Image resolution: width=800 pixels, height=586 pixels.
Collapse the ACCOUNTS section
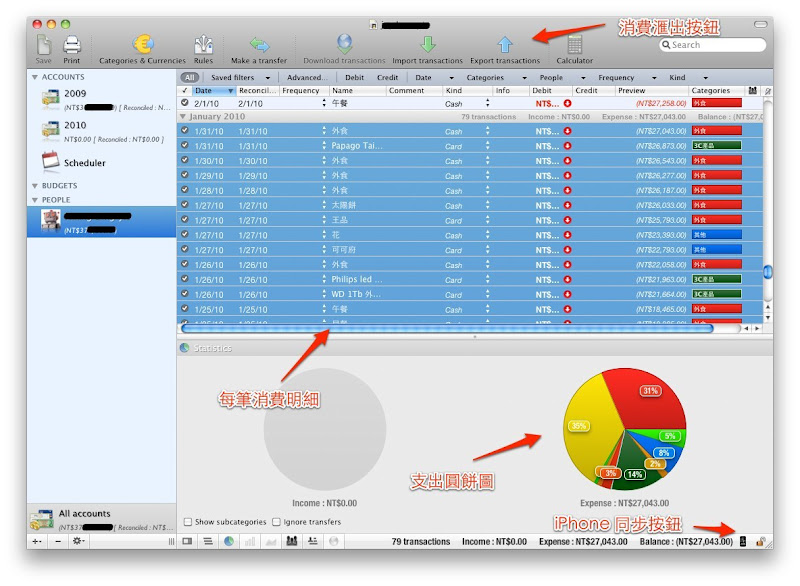(35, 77)
